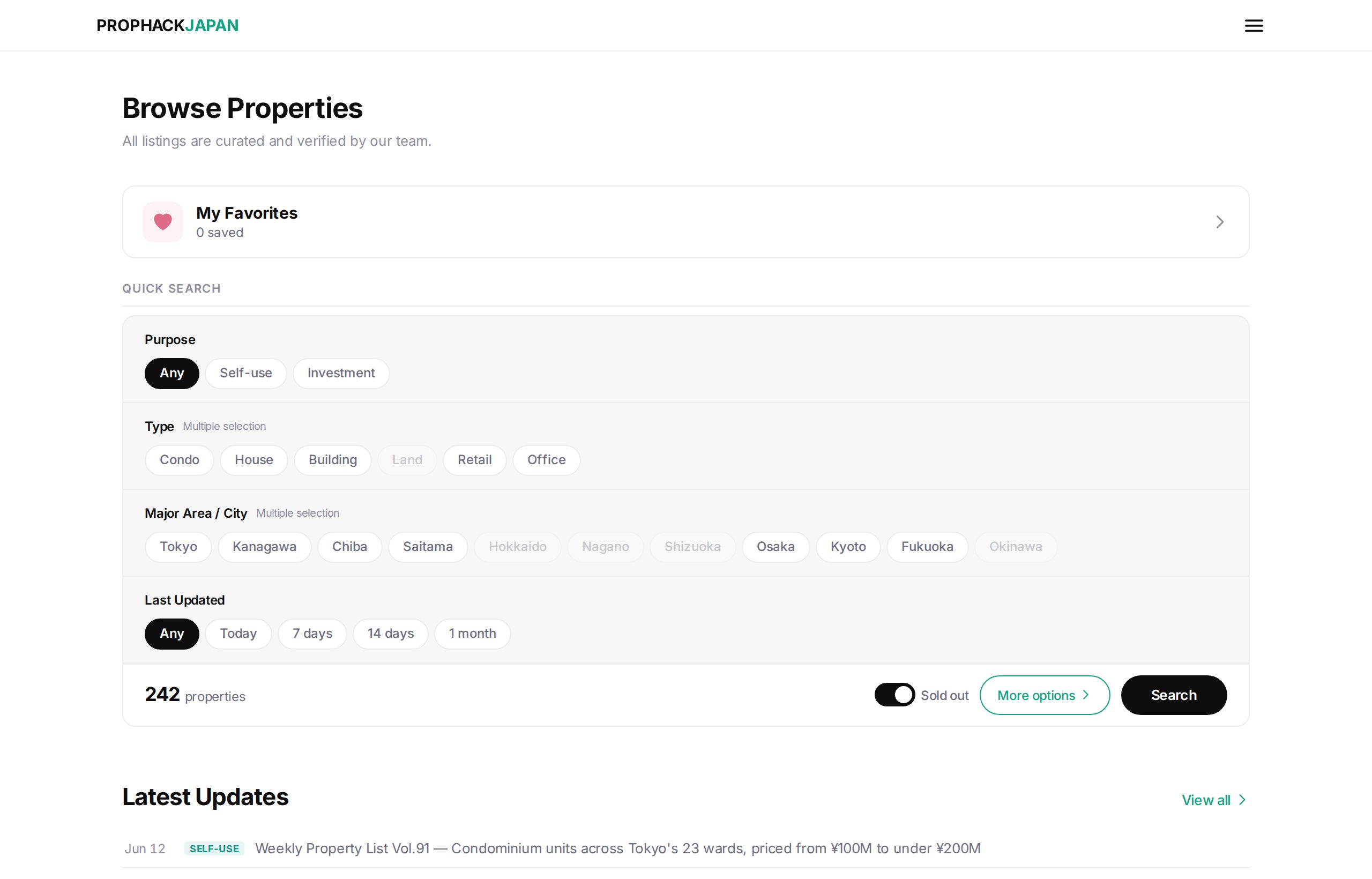Select Investment purpose
This screenshot has height=879, width=1372.
(x=341, y=373)
